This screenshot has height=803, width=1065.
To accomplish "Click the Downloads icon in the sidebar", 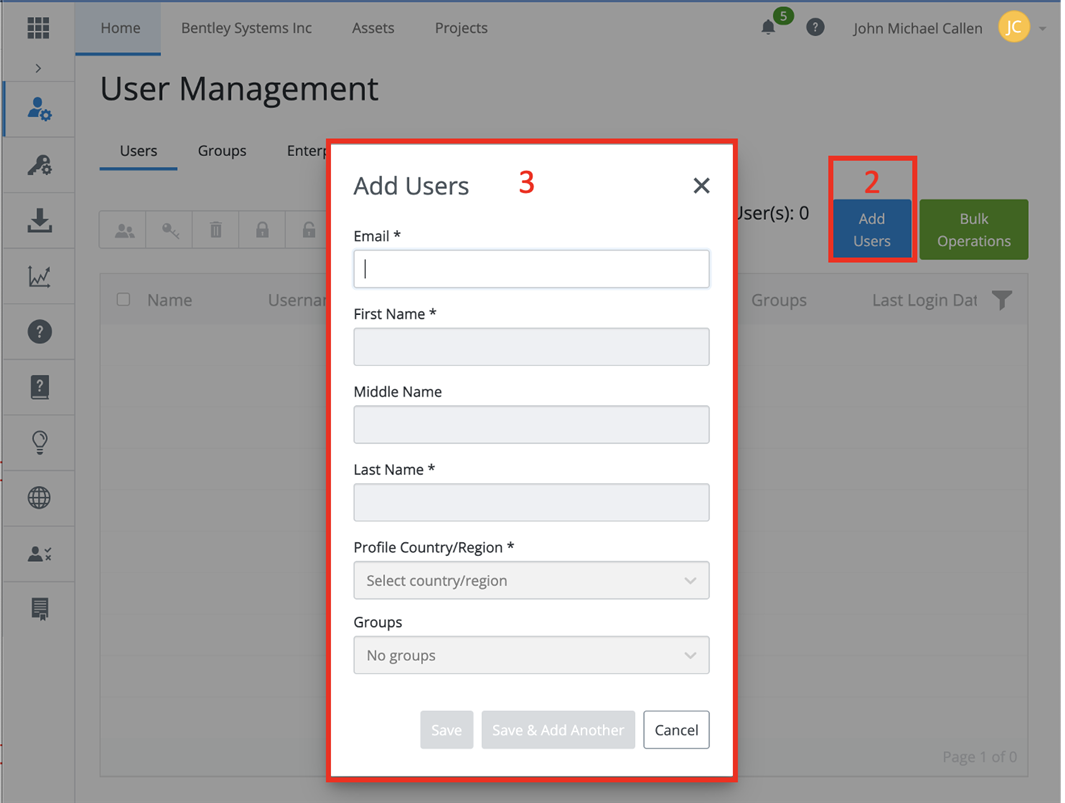I will click(x=38, y=220).
